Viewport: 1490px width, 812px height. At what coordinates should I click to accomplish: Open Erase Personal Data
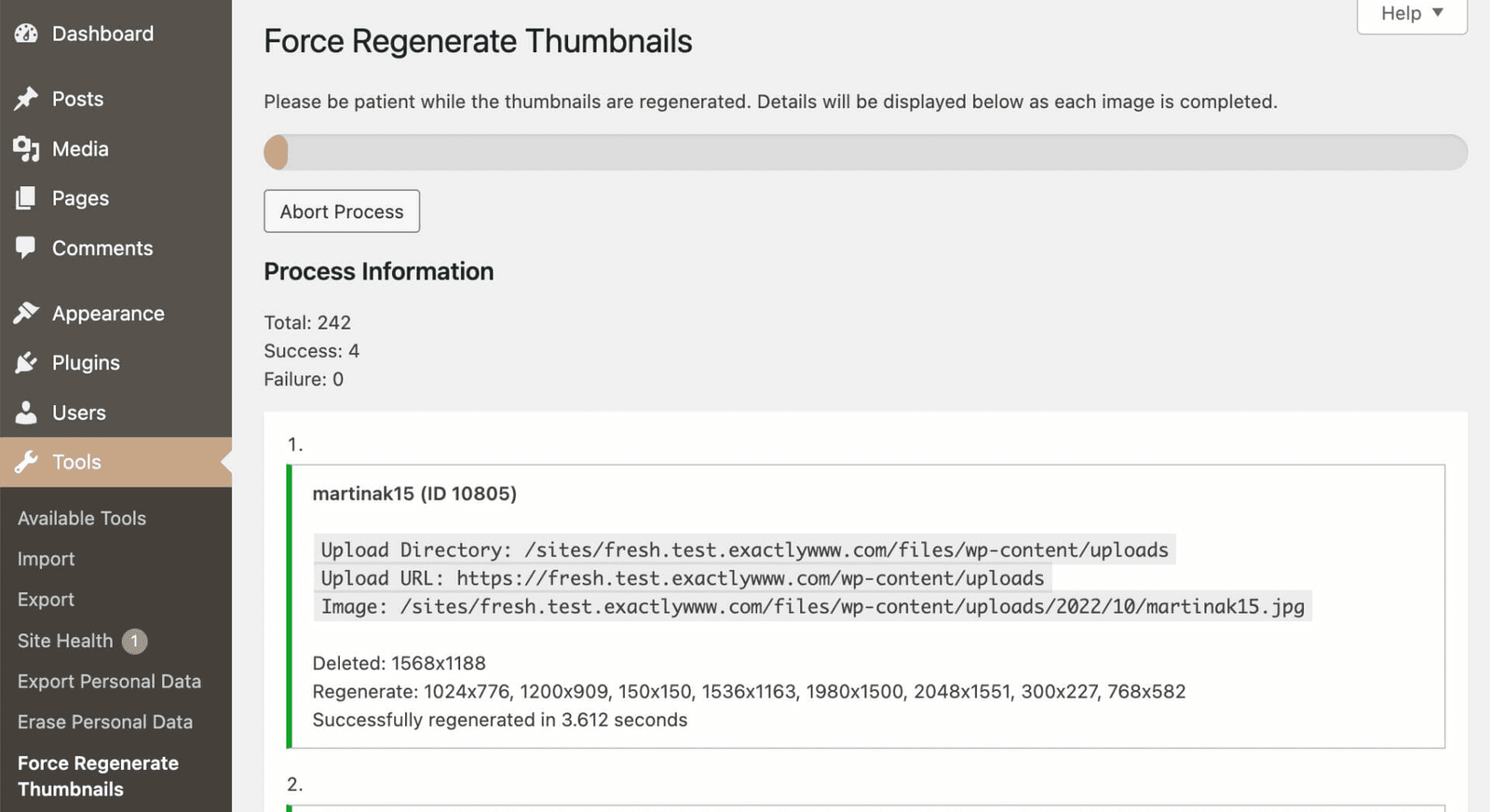(105, 722)
